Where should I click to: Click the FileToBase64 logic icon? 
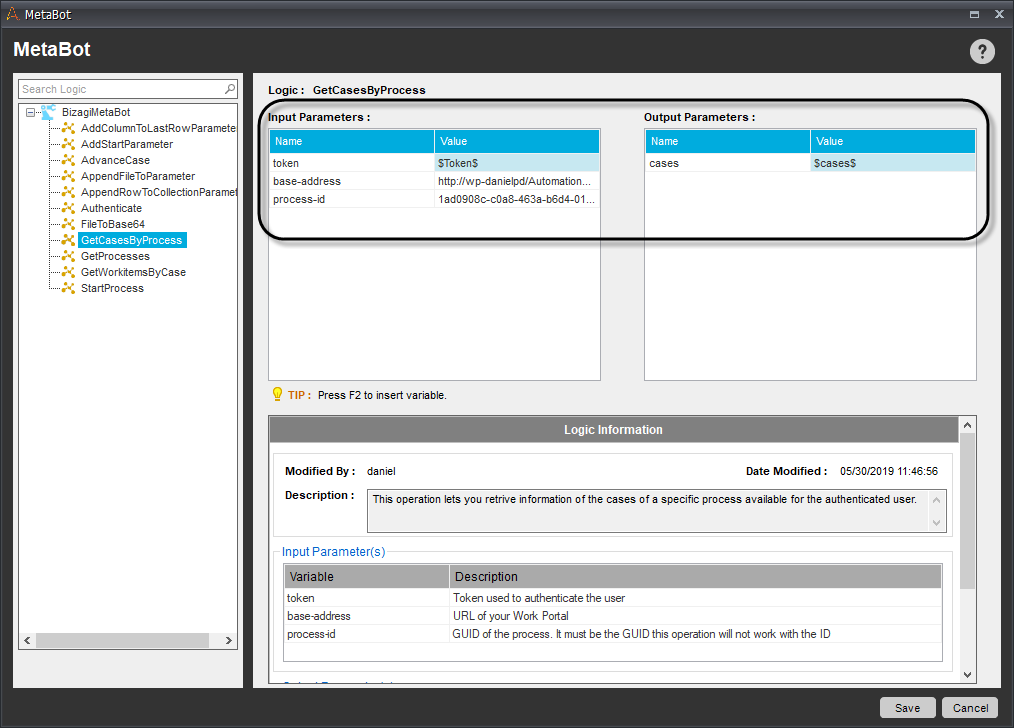(x=68, y=224)
